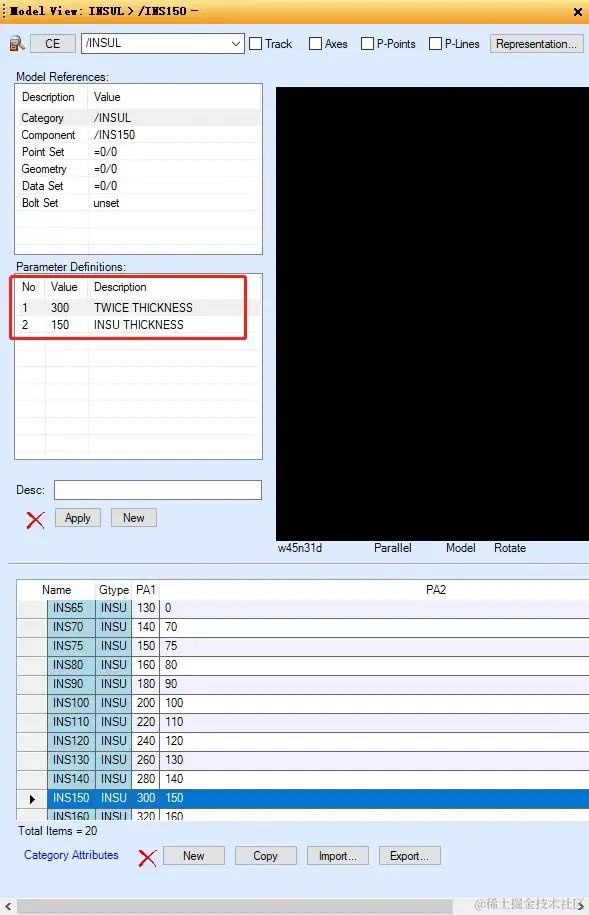
Task: Enable the Track checkbox
Action: 256,44
